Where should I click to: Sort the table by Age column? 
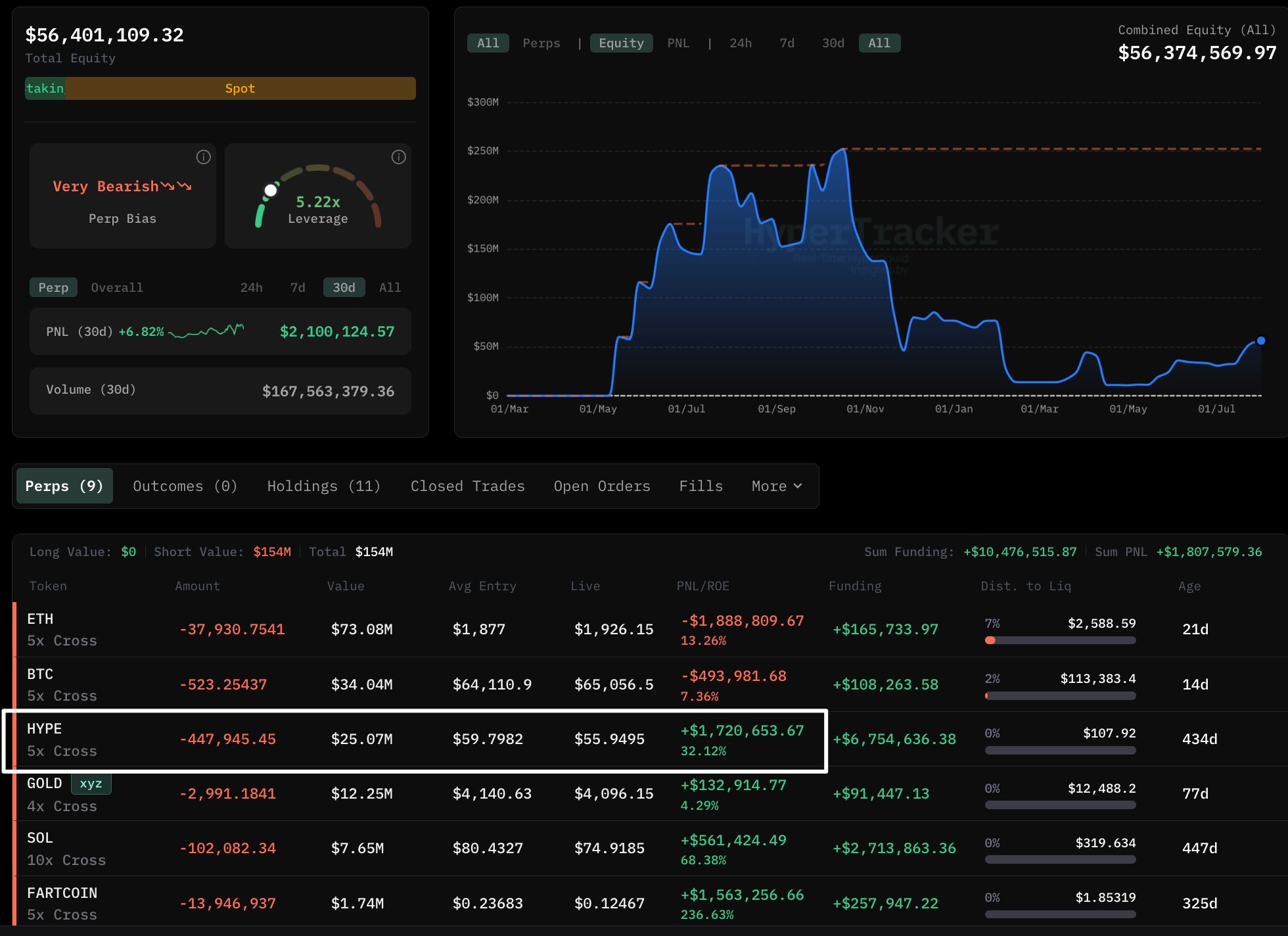1189,586
